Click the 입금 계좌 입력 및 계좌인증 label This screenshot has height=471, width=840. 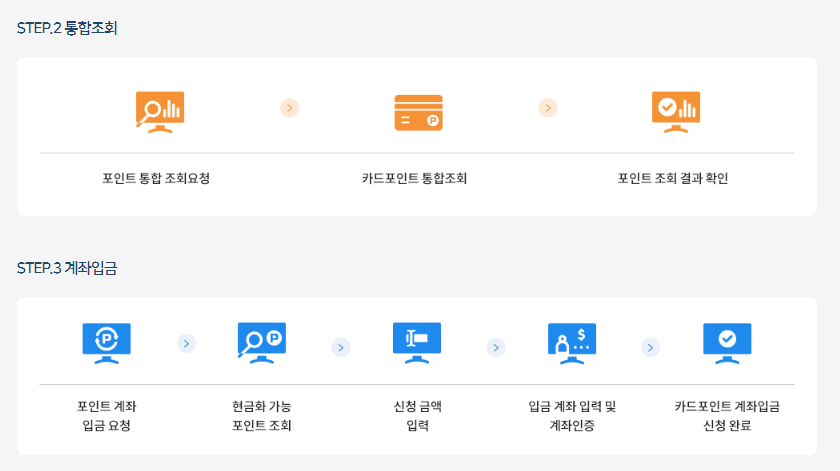point(572,416)
